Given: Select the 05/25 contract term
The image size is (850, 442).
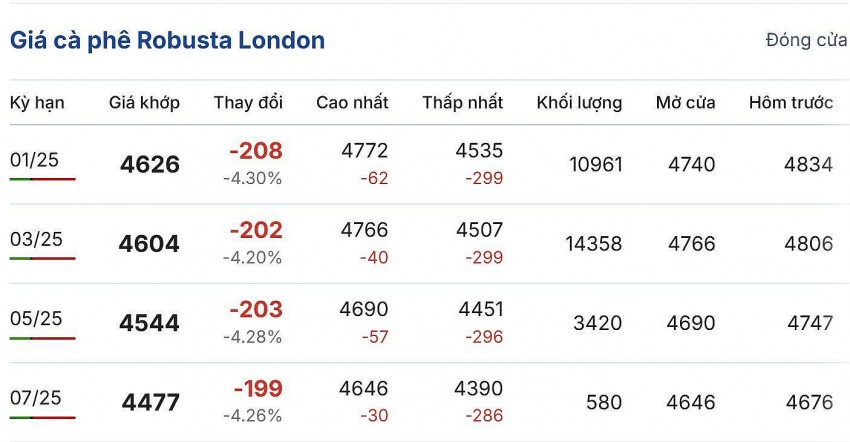Looking at the screenshot, I should click(36, 318).
